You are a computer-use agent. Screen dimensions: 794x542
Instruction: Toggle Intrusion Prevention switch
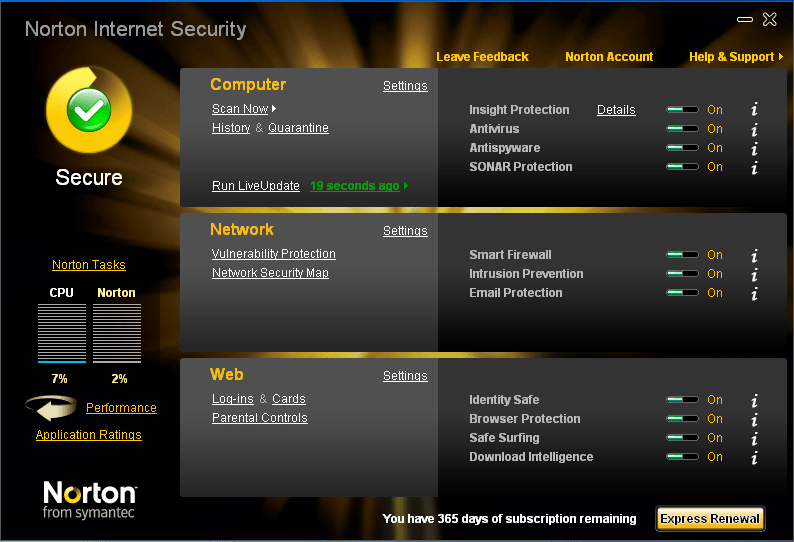pos(682,274)
